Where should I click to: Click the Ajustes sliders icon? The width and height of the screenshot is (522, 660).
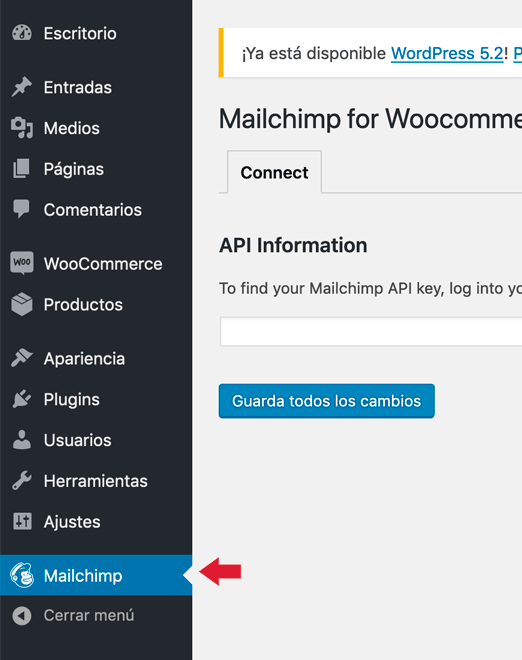22,522
